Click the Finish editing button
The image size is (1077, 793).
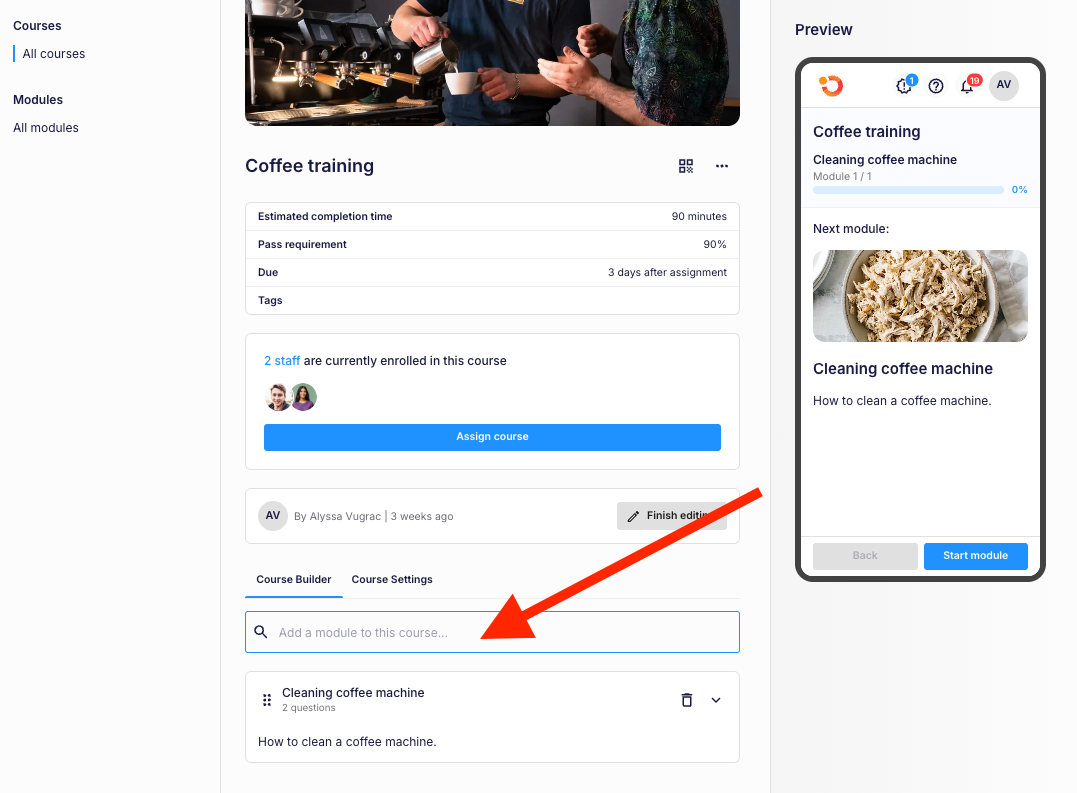[671, 516]
